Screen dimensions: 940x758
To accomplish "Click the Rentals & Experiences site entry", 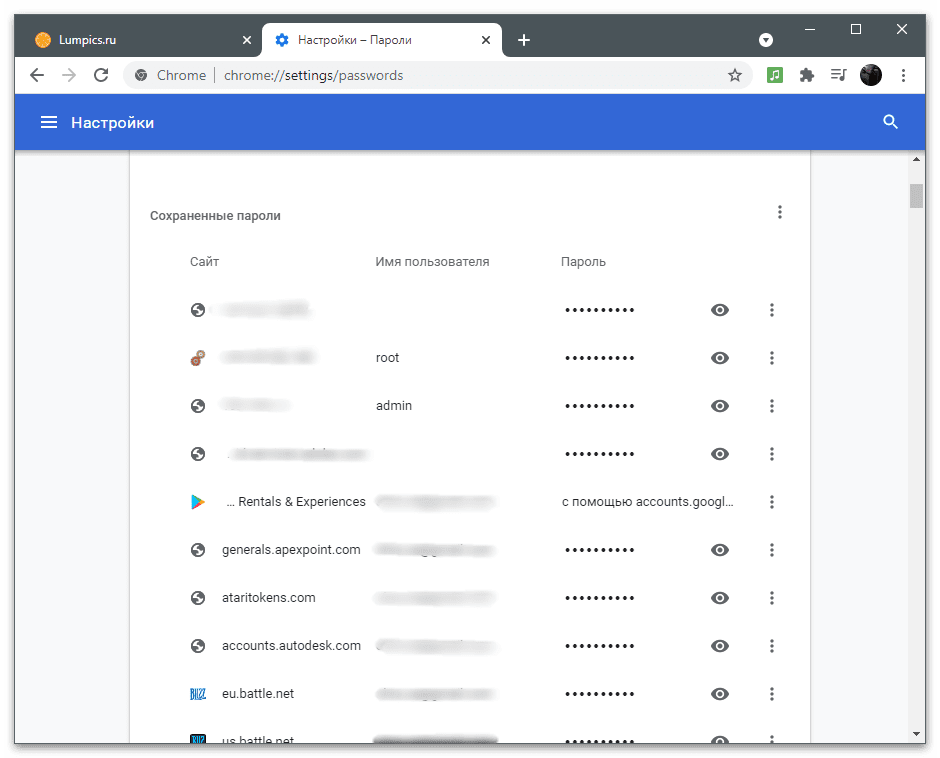I will tap(296, 501).
